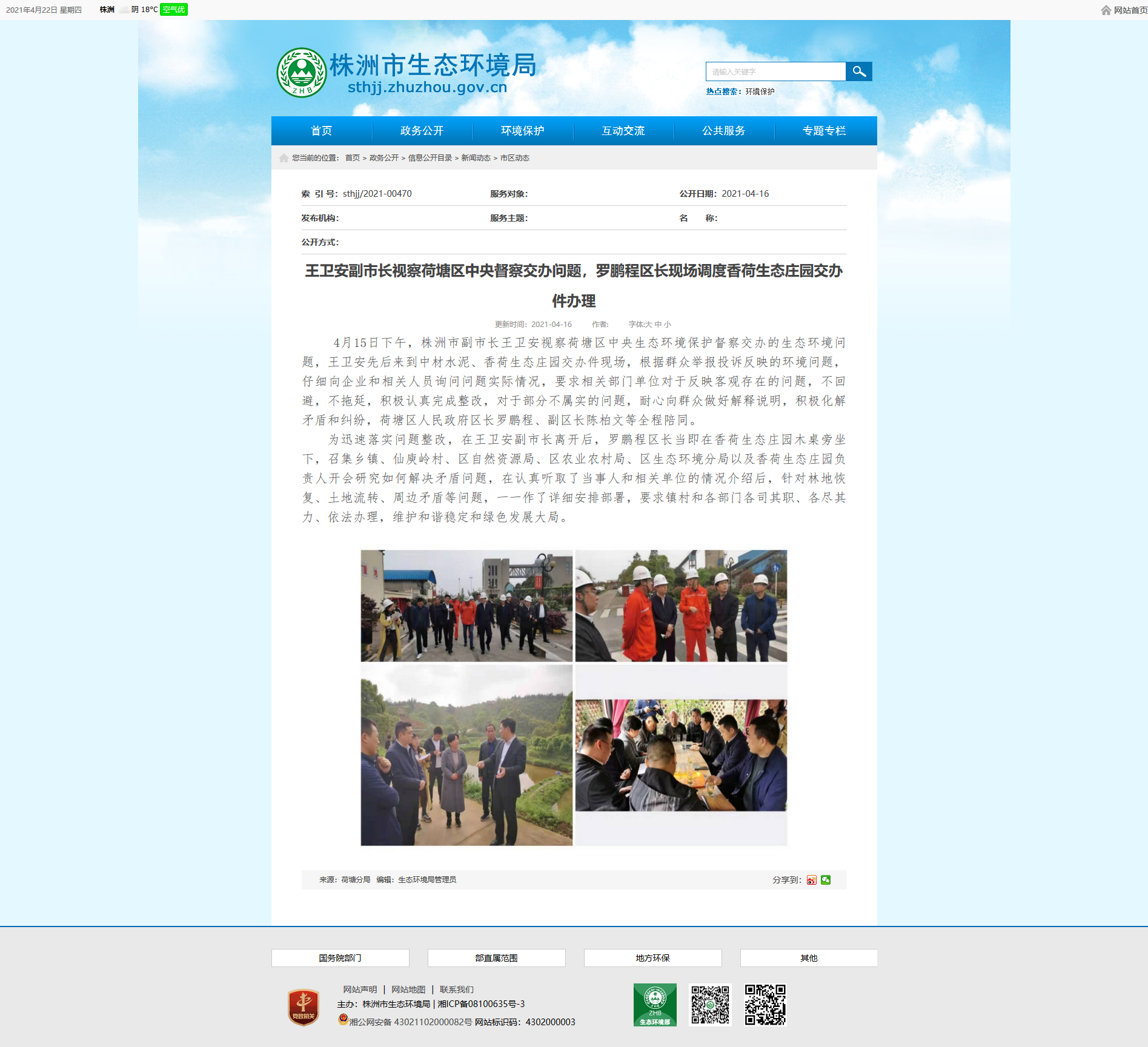Open the meeting table photo thumbnail

click(x=681, y=755)
